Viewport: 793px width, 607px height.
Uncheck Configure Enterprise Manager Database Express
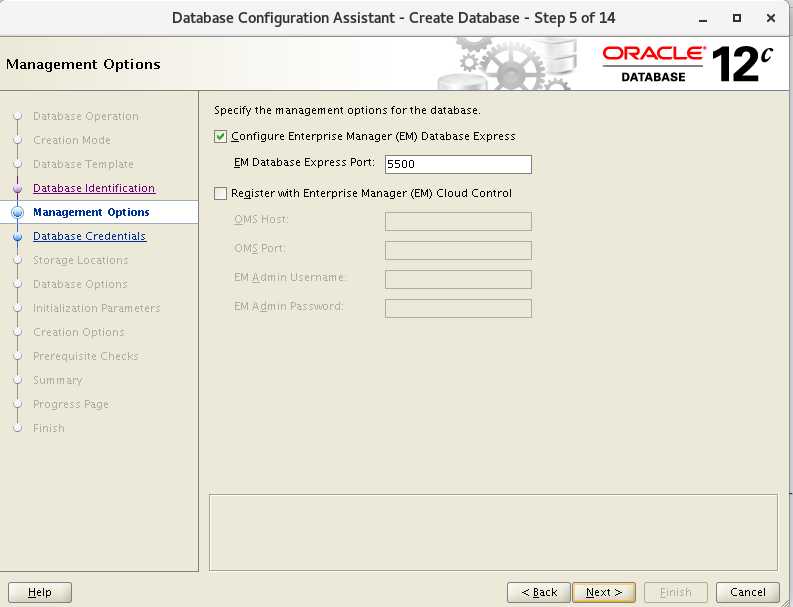[x=221, y=137]
